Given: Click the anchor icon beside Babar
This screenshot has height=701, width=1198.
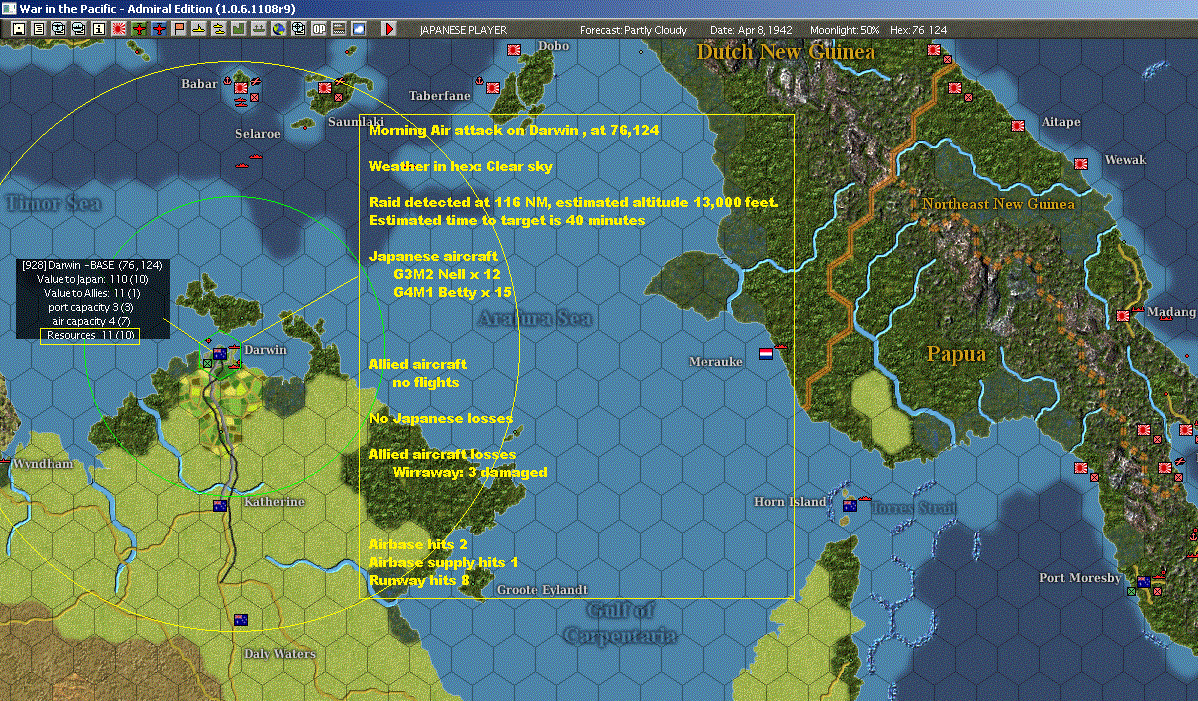Looking at the screenshot, I should [x=227, y=80].
